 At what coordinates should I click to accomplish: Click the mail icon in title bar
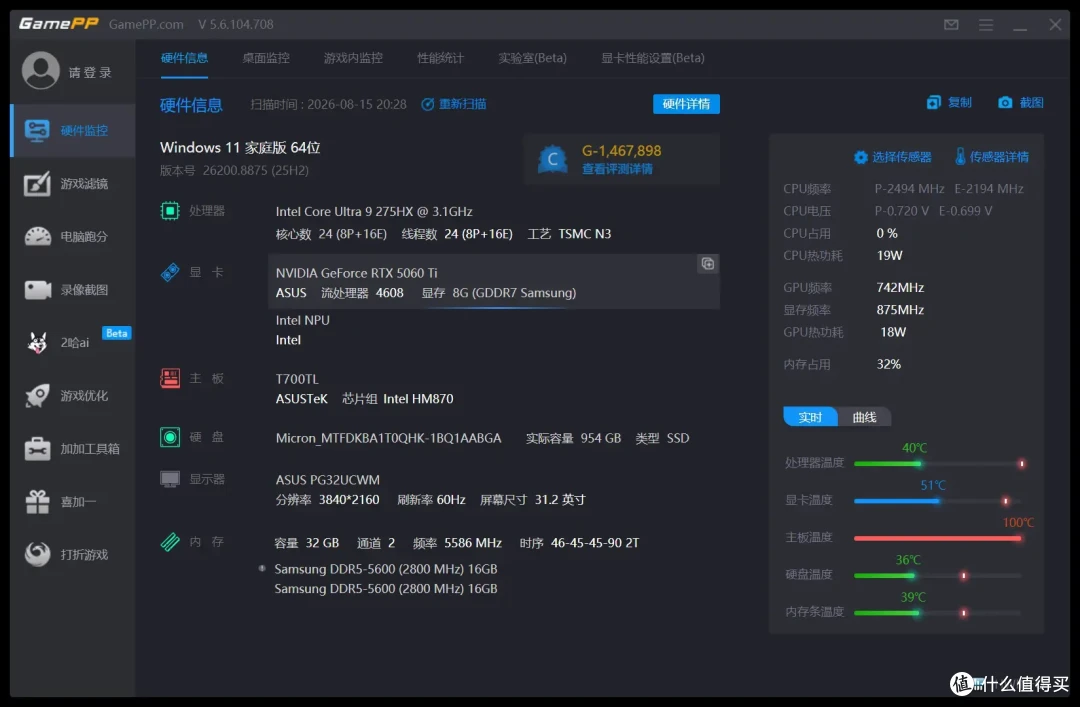pos(951,25)
